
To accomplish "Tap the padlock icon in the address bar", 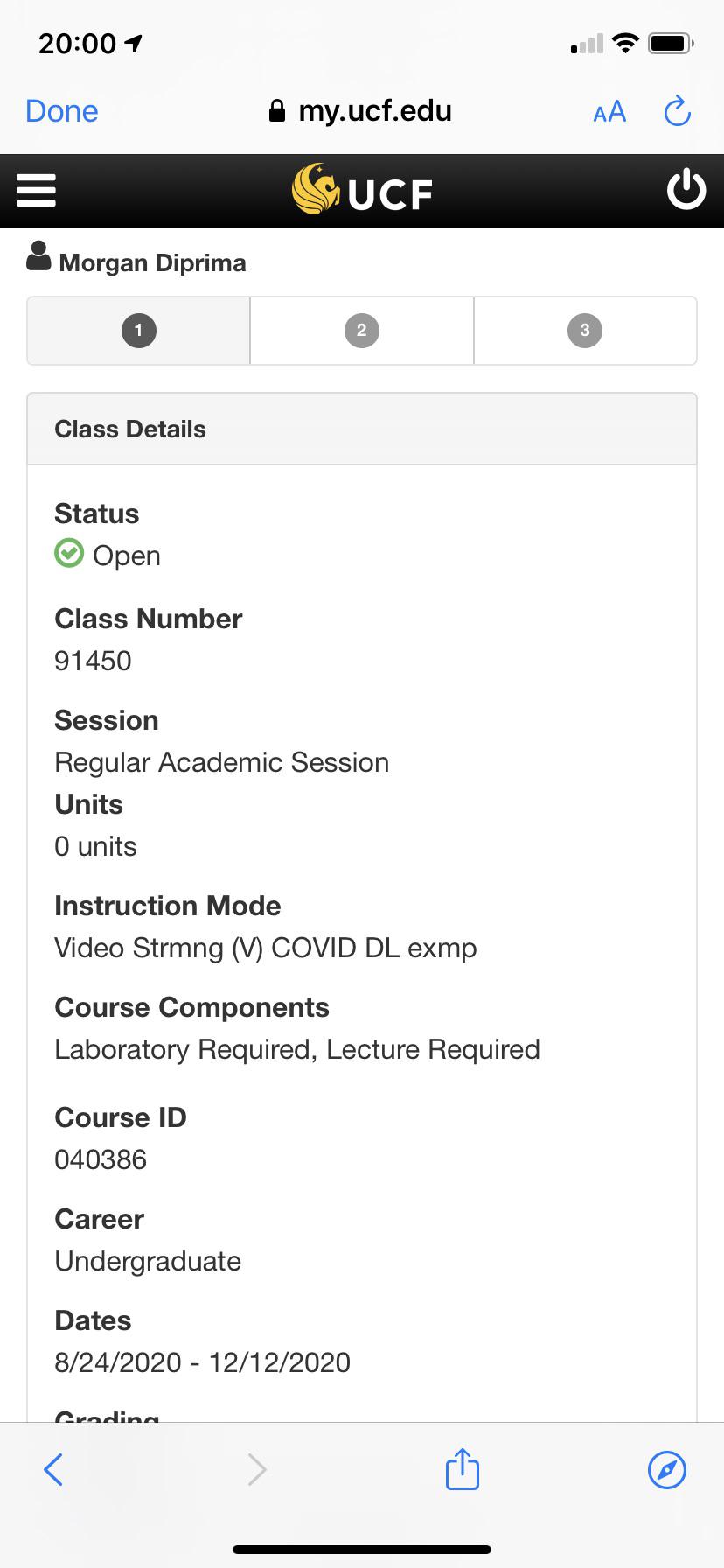I will 276,110.
